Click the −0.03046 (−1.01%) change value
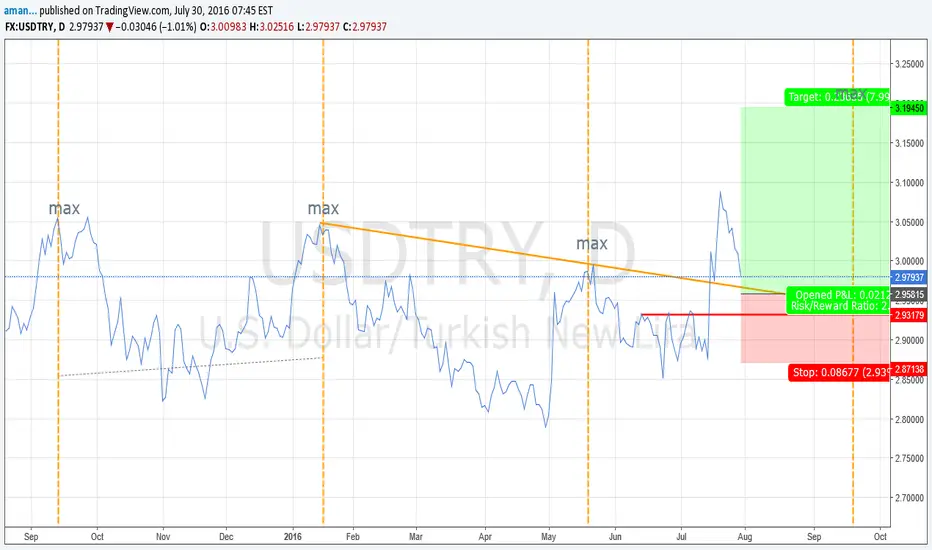The height and width of the screenshot is (550, 932). tap(156, 27)
